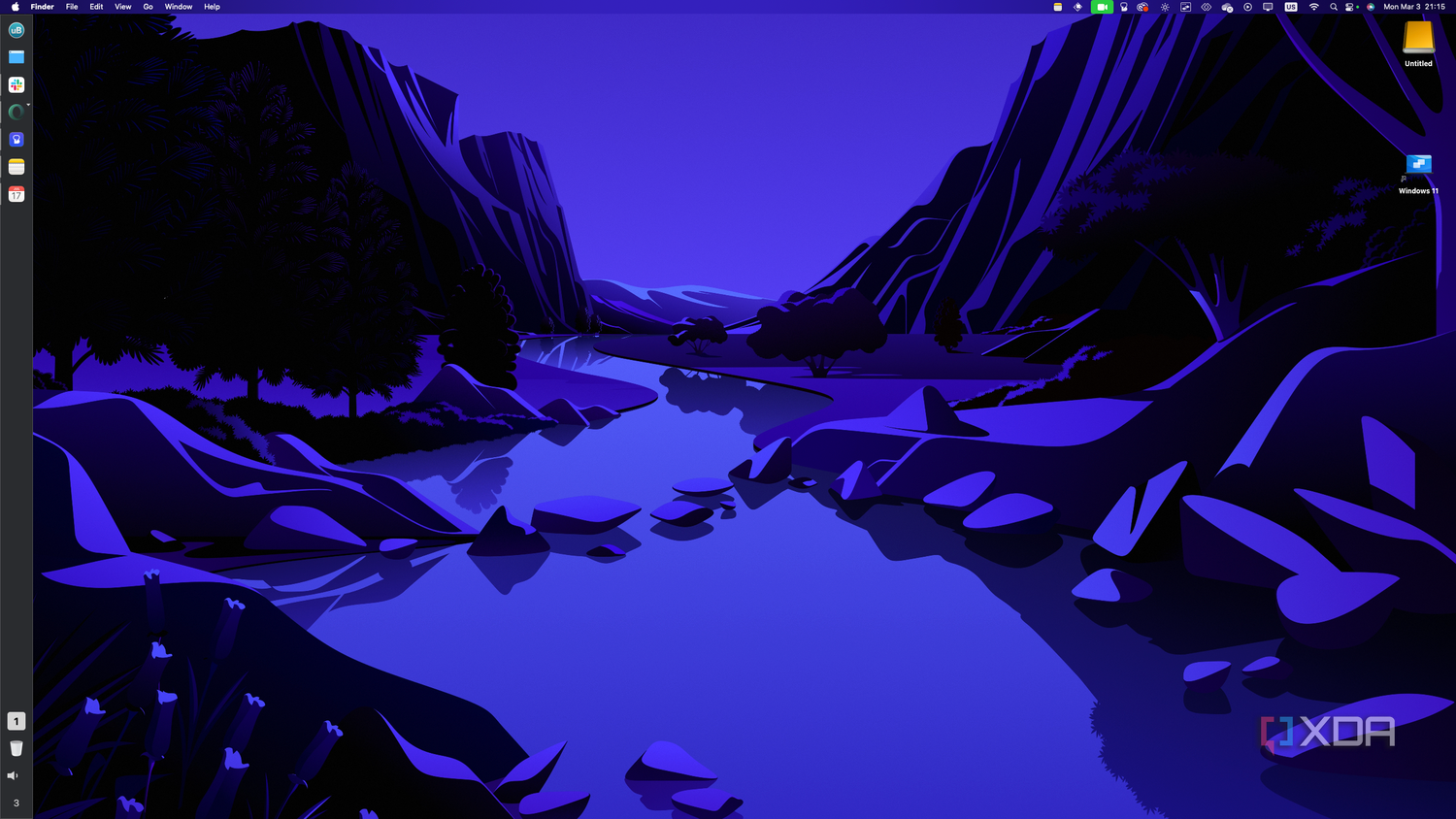Open the Window menu
This screenshot has width=1456, height=819.
[x=179, y=7]
